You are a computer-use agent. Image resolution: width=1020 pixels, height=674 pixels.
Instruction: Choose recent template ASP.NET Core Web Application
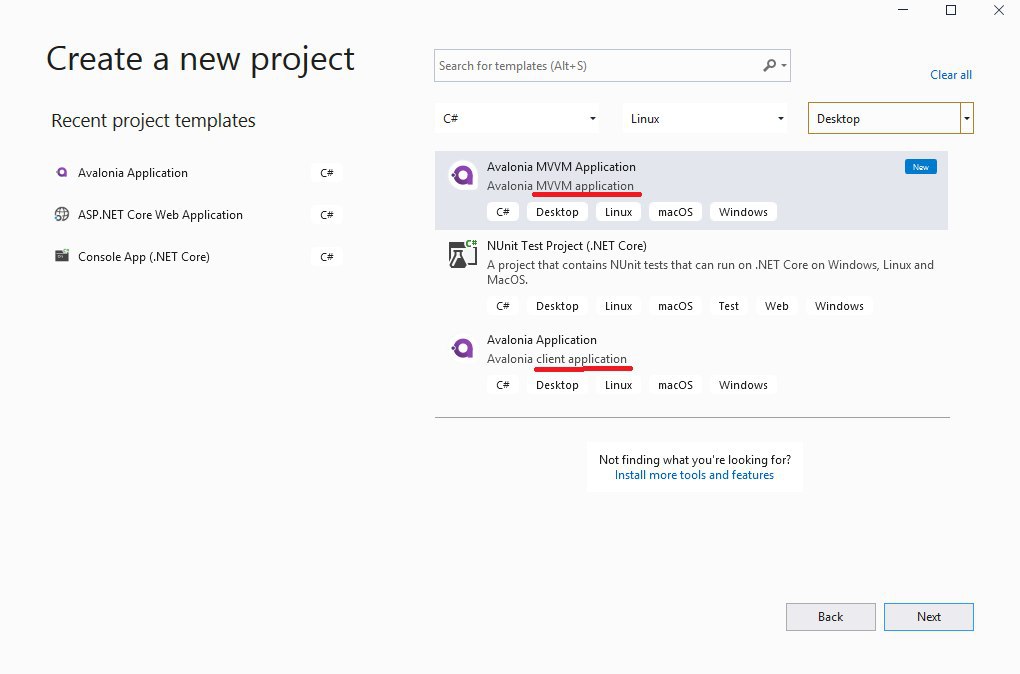[x=160, y=215]
